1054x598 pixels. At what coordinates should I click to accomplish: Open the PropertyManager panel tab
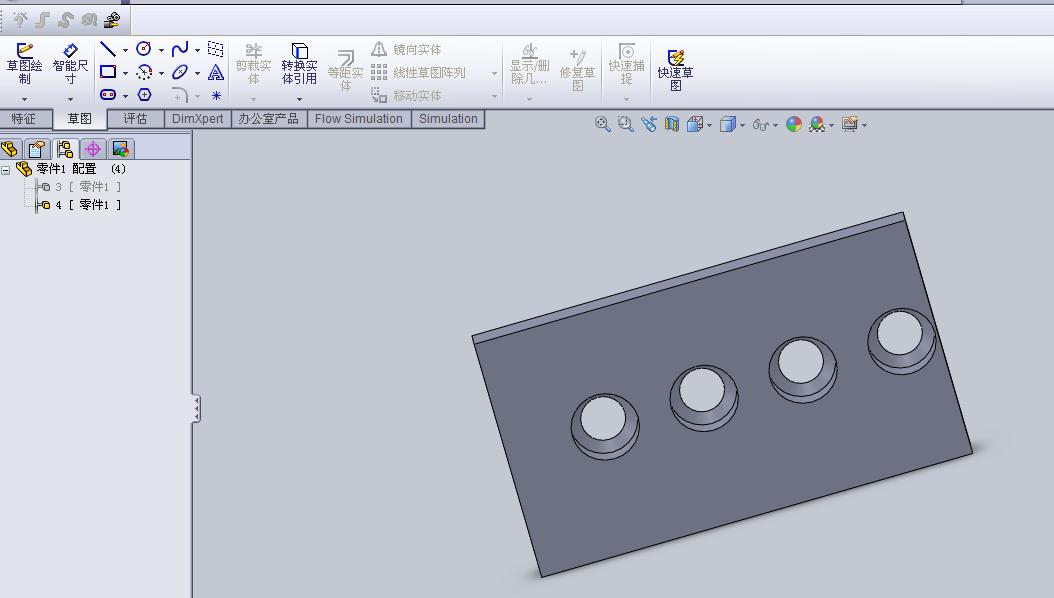[36, 148]
